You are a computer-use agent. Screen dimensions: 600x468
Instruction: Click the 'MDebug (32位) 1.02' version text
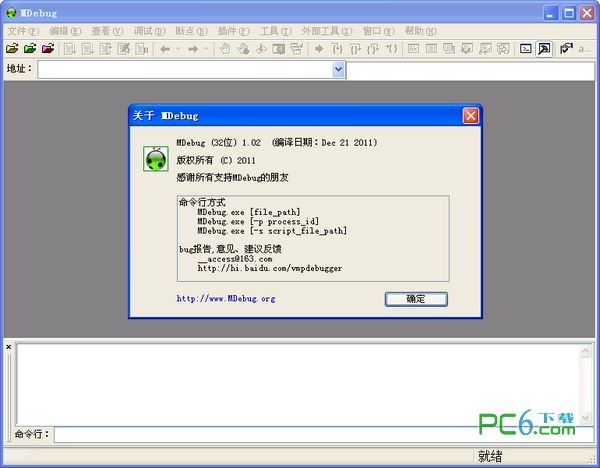(x=218, y=143)
